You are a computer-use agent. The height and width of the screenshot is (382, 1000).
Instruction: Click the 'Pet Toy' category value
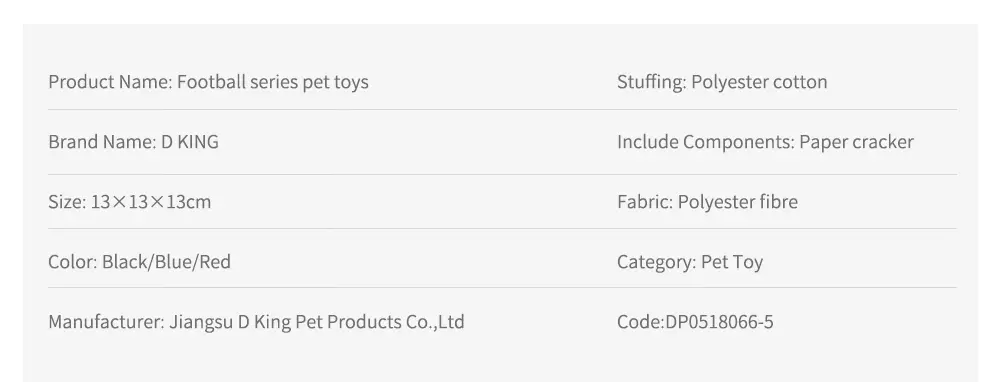[732, 261]
